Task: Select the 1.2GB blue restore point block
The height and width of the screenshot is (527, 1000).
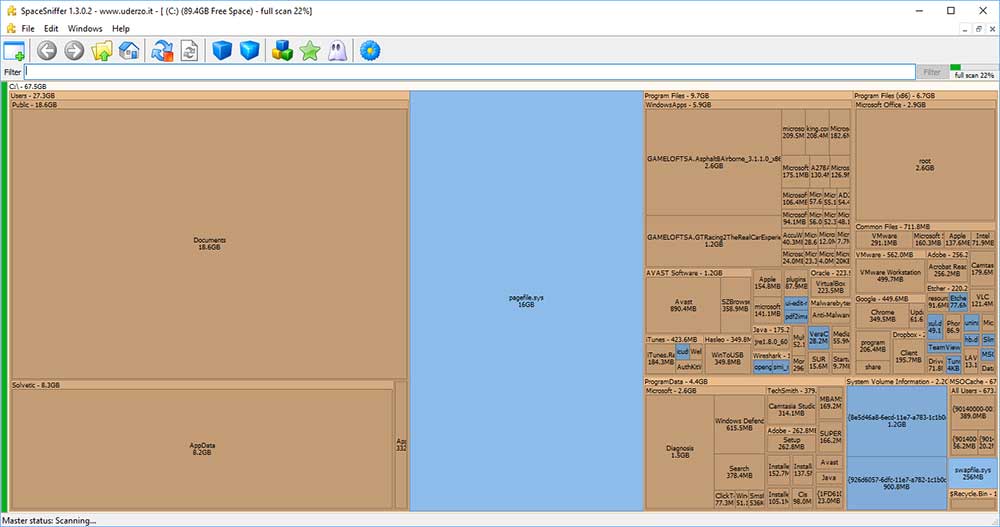Action: click(x=897, y=420)
